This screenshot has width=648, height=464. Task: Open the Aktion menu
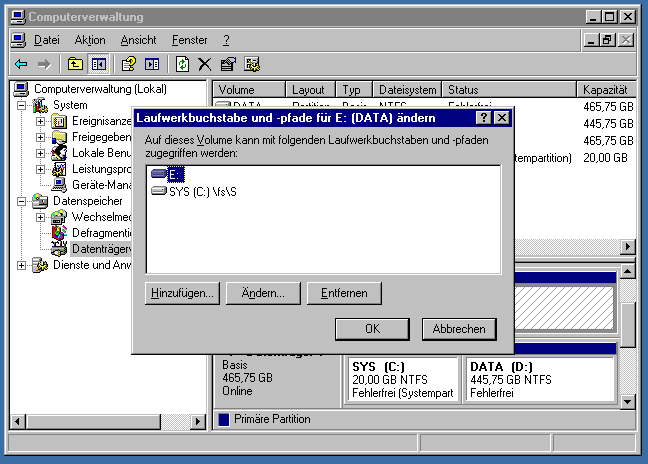pos(90,40)
